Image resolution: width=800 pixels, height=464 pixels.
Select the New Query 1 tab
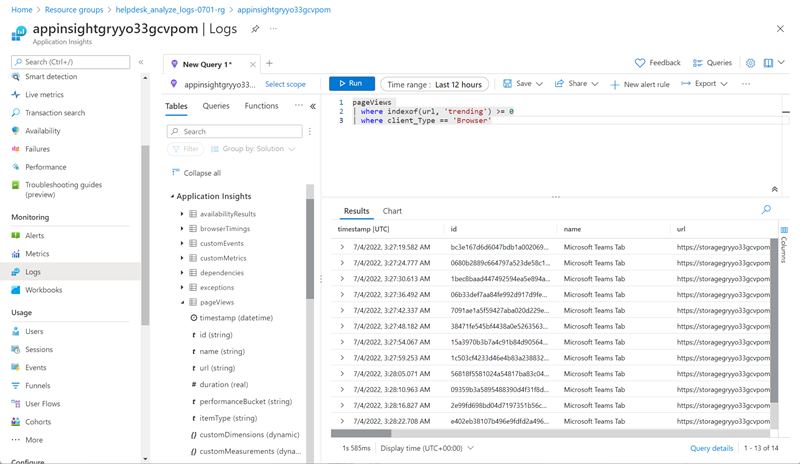coord(207,64)
